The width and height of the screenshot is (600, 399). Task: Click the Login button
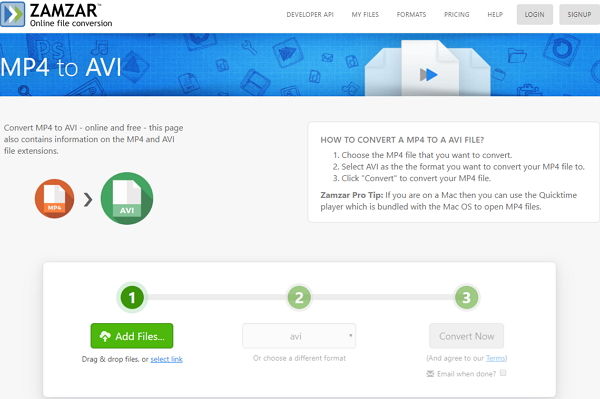click(535, 15)
